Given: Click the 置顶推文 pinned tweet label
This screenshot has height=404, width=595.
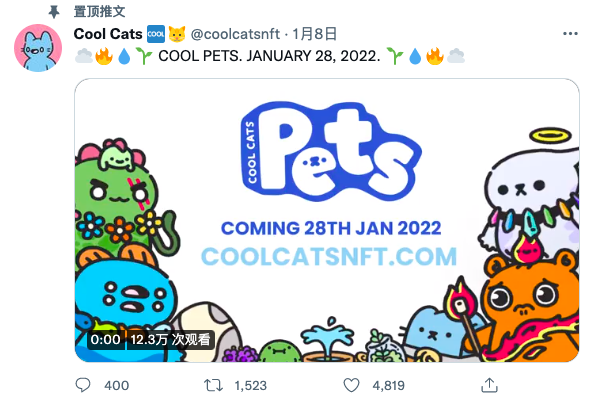Looking at the screenshot, I should [99, 11].
